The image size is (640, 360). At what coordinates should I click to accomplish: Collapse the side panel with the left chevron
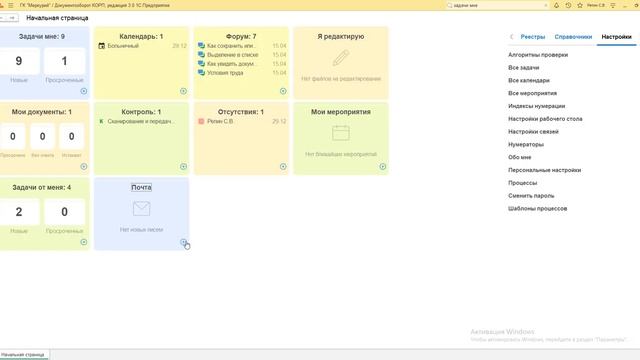(511, 37)
